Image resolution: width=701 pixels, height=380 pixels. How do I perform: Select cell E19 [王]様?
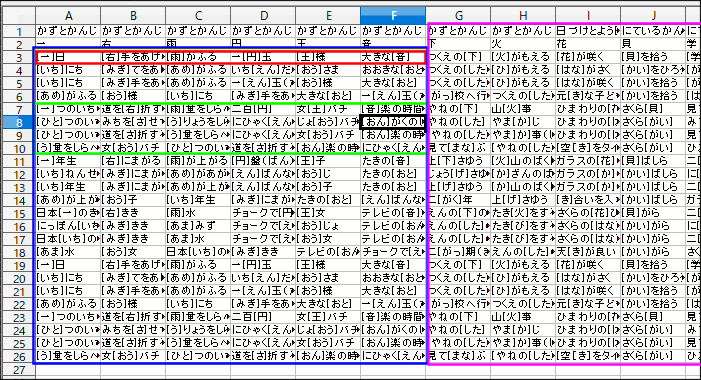point(328,265)
